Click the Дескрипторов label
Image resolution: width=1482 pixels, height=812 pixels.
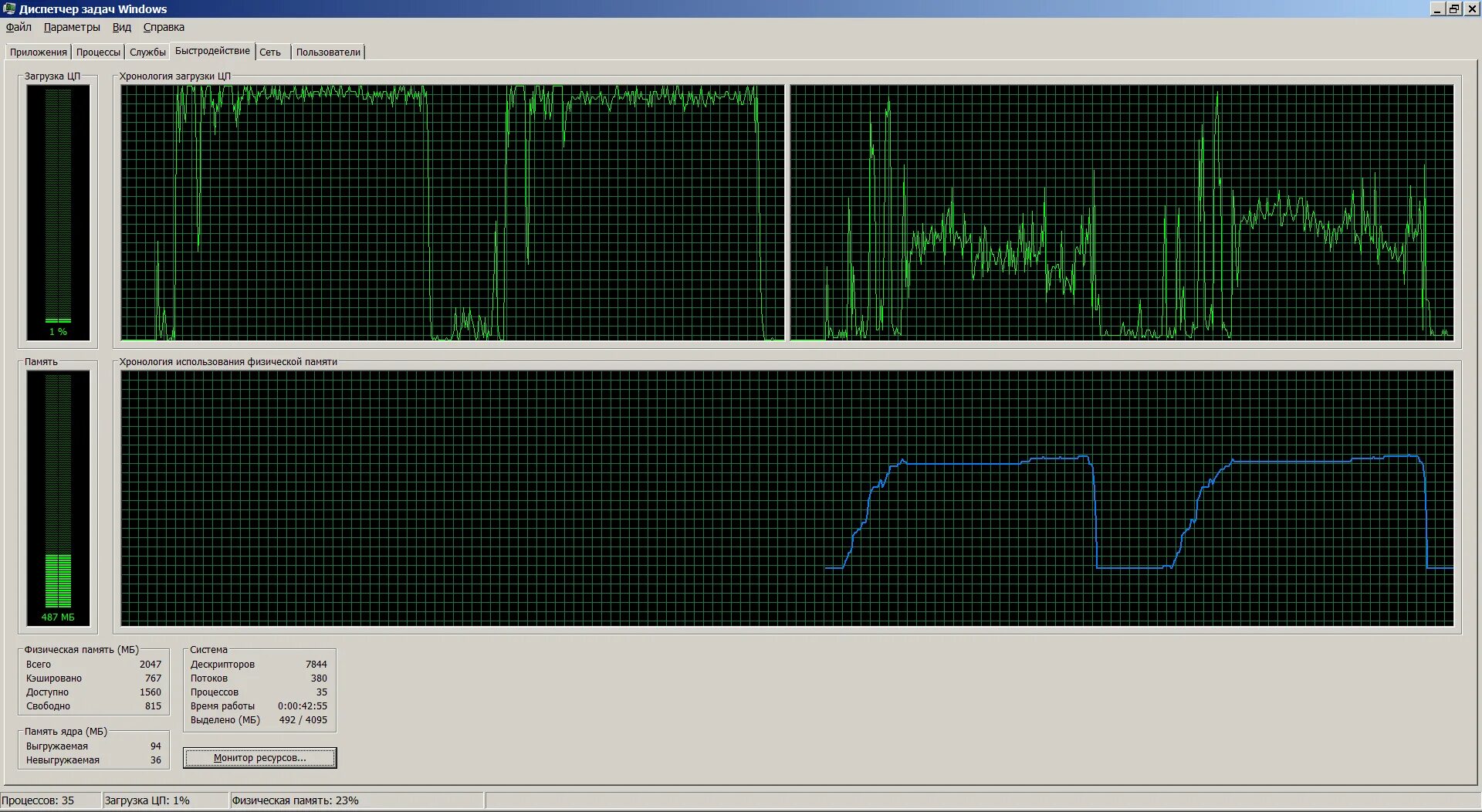pos(222,665)
